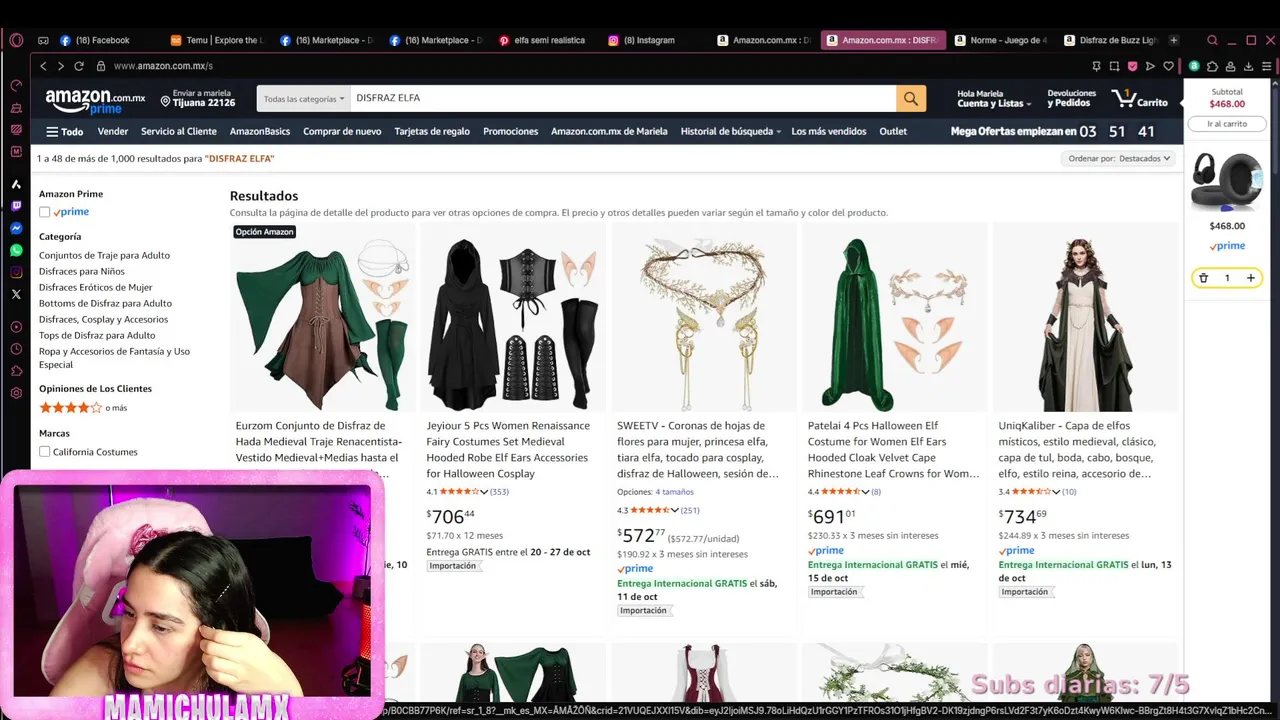Click the pin icon in address bar
This screenshot has height=720, width=1280.
coord(1096,66)
